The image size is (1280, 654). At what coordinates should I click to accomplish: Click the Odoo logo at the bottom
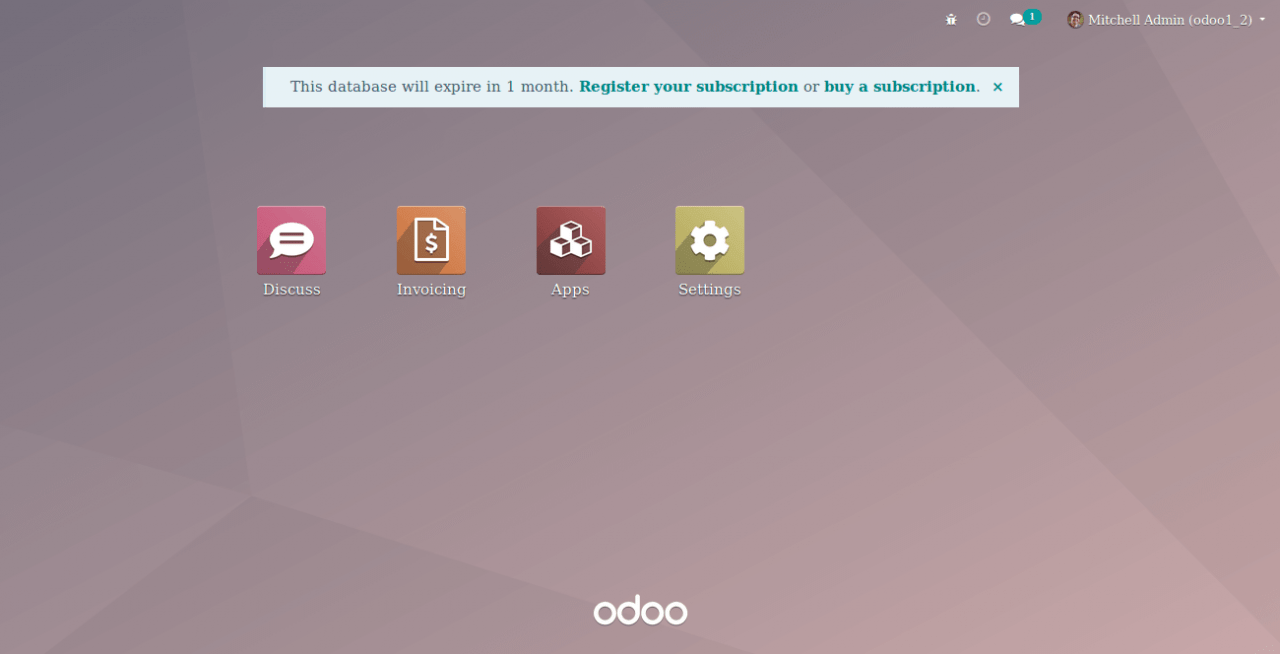click(640, 611)
